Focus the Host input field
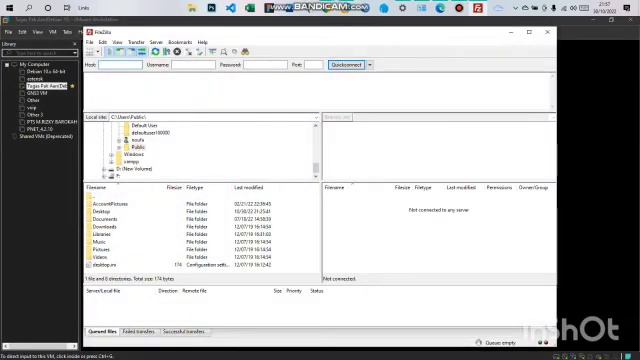 point(120,65)
